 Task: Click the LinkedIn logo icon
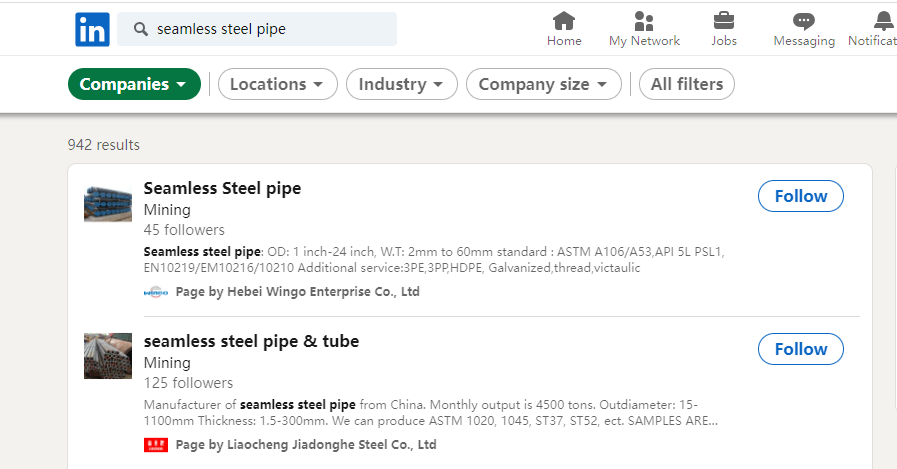[x=92, y=29]
